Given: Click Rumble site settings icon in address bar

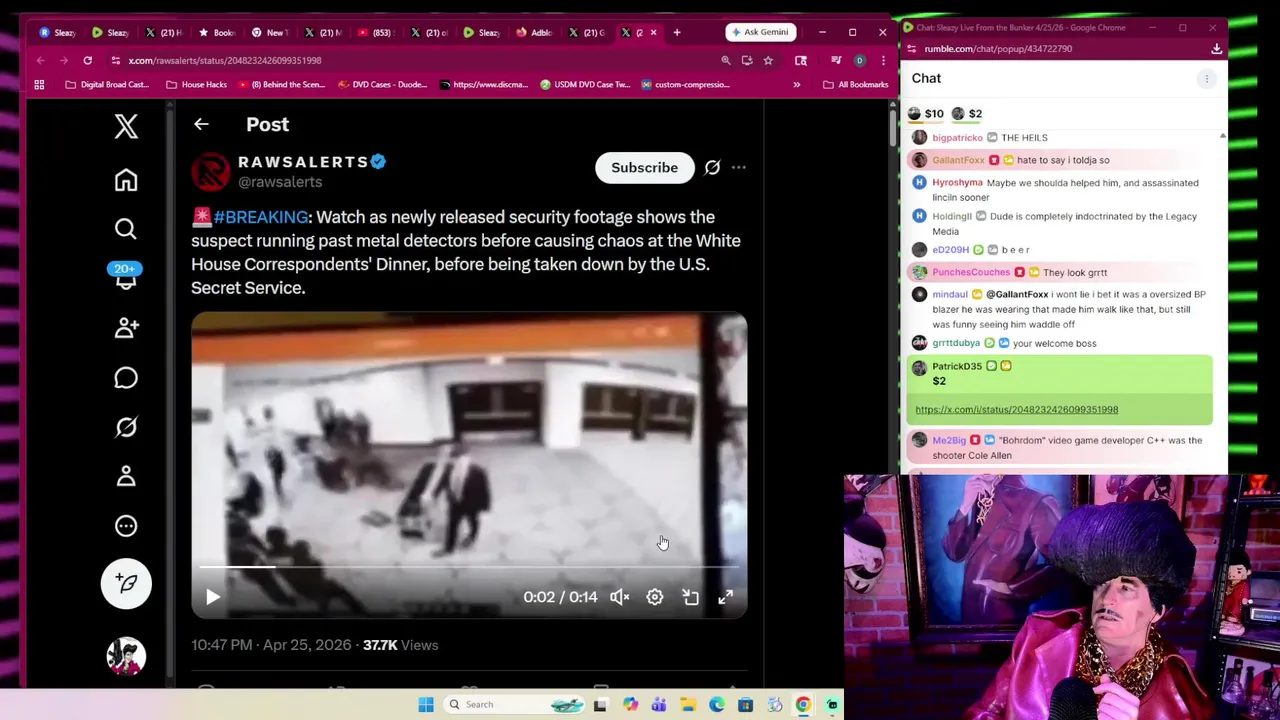Looking at the screenshot, I should 913,49.
